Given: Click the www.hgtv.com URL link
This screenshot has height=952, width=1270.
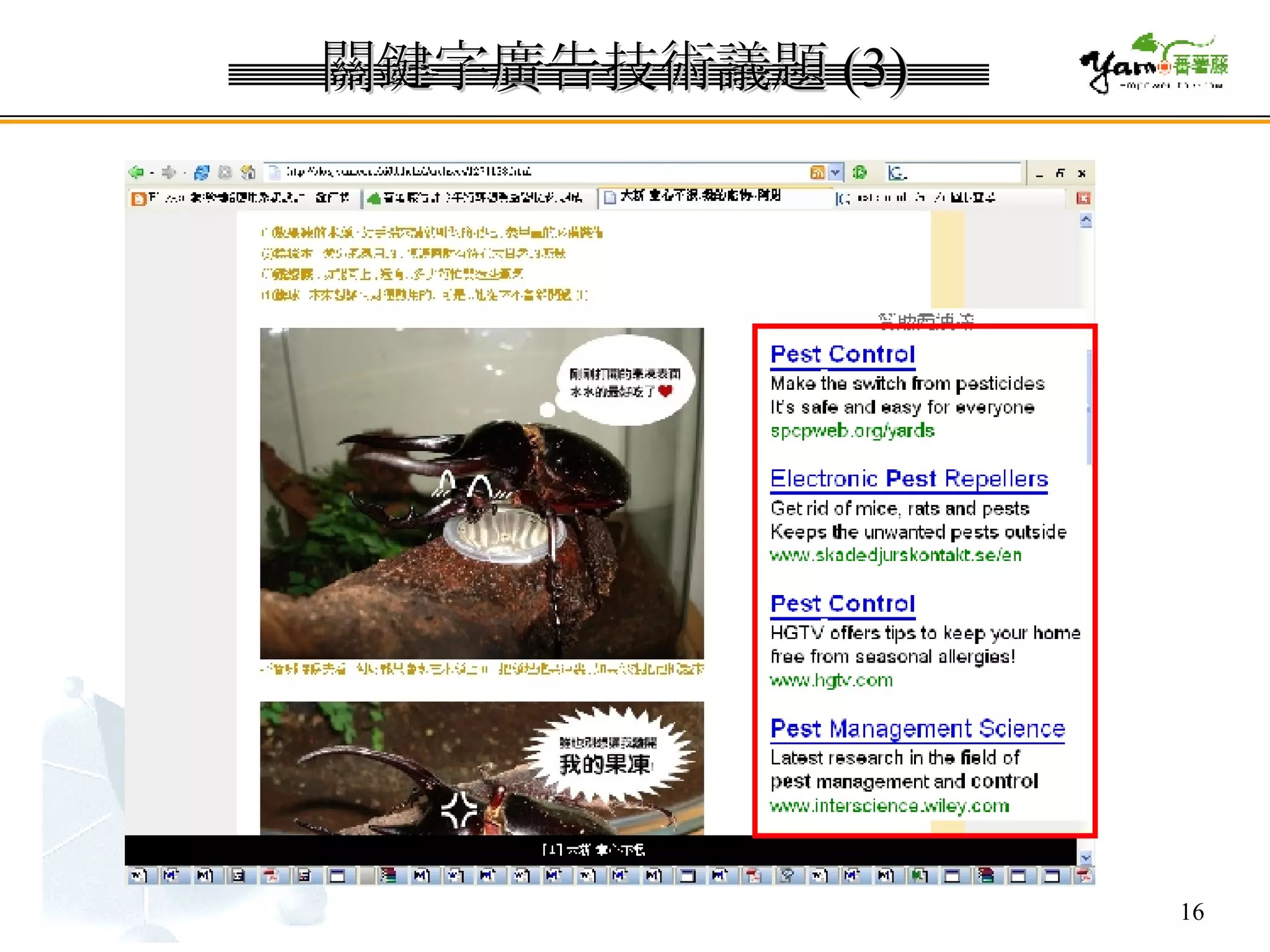Looking at the screenshot, I should 831,681.
